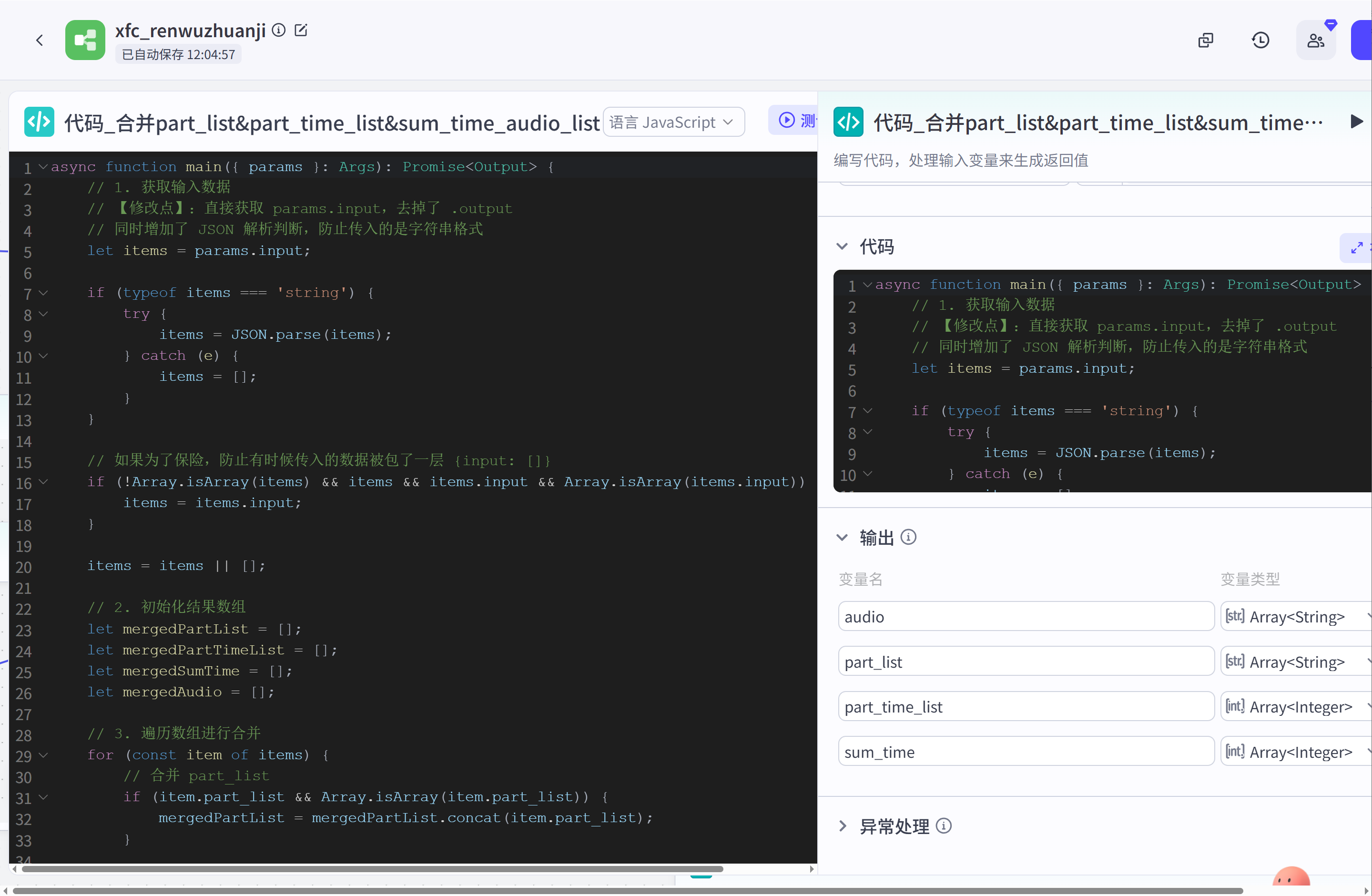Viewport: 1372px width, 896px height.
Task: Collapse the 输出 section
Action: click(x=842, y=538)
